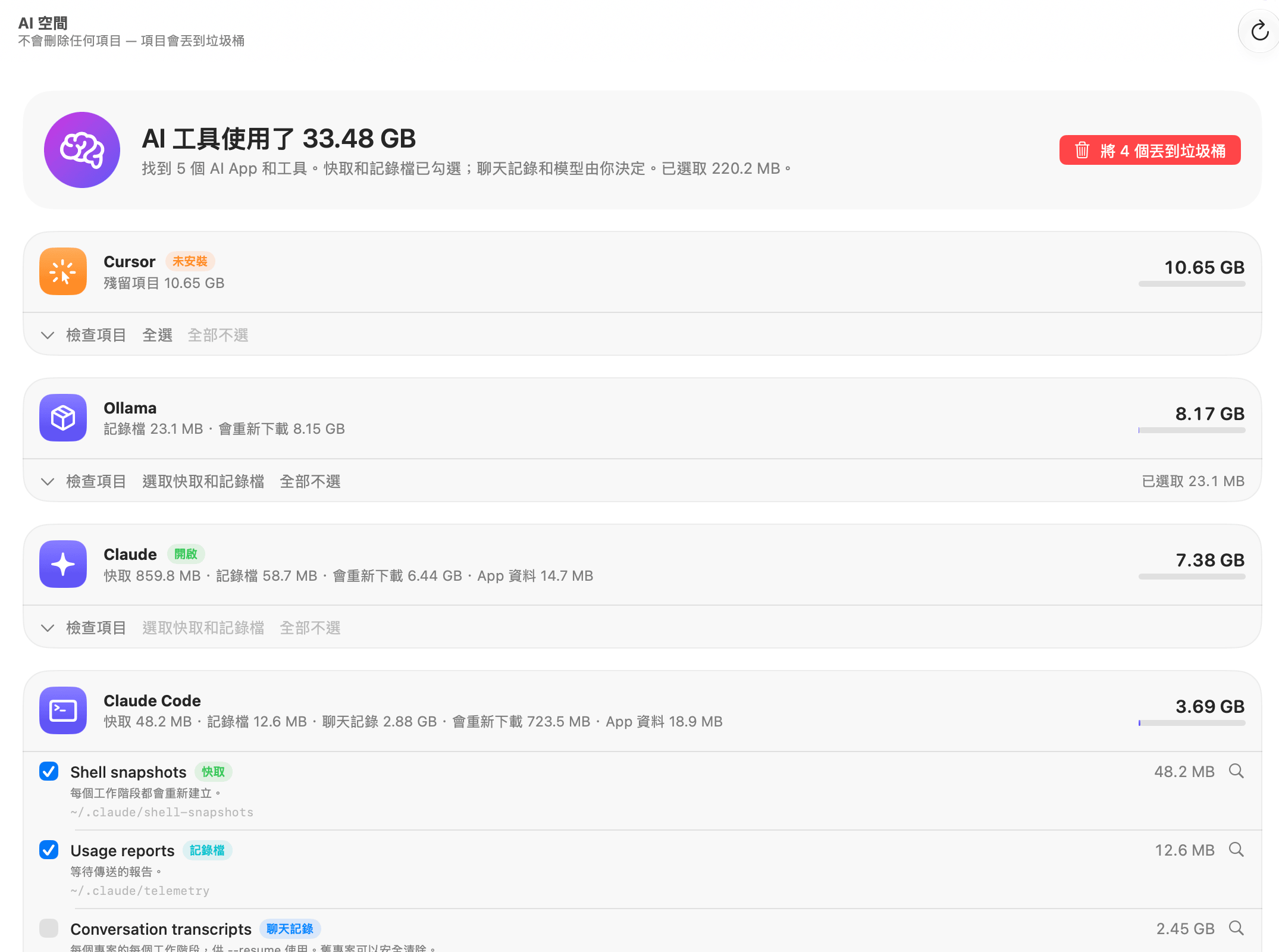Expand 檢查項目 under Ollama
The image size is (1279, 952).
click(83, 481)
